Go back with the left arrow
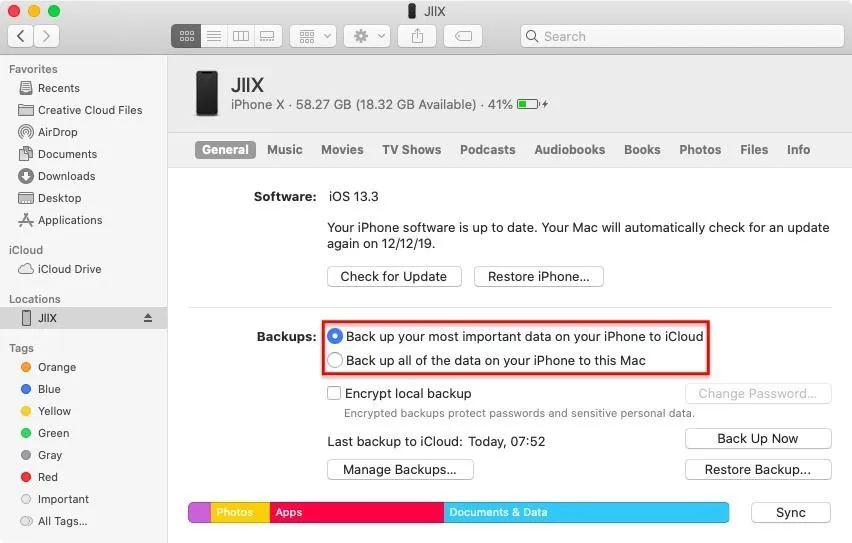 coord(21,36)
